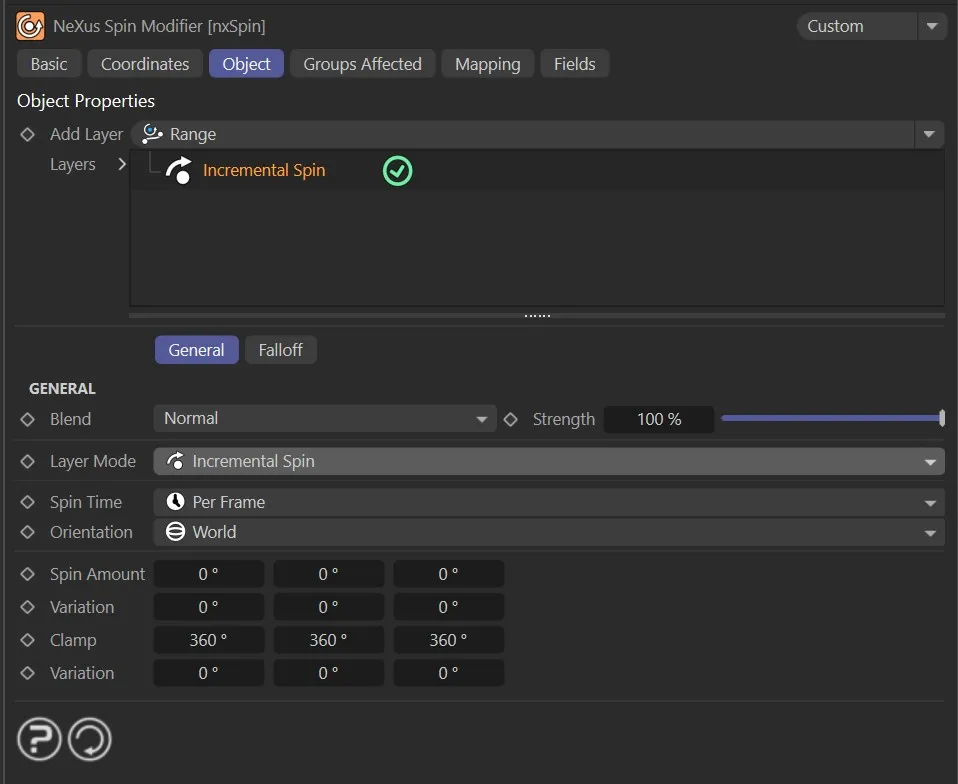Image resolution: width=958 pixels, height=784 pixels.
Task: Select the Incremental Spin layer entry
Action: point(264,171)
